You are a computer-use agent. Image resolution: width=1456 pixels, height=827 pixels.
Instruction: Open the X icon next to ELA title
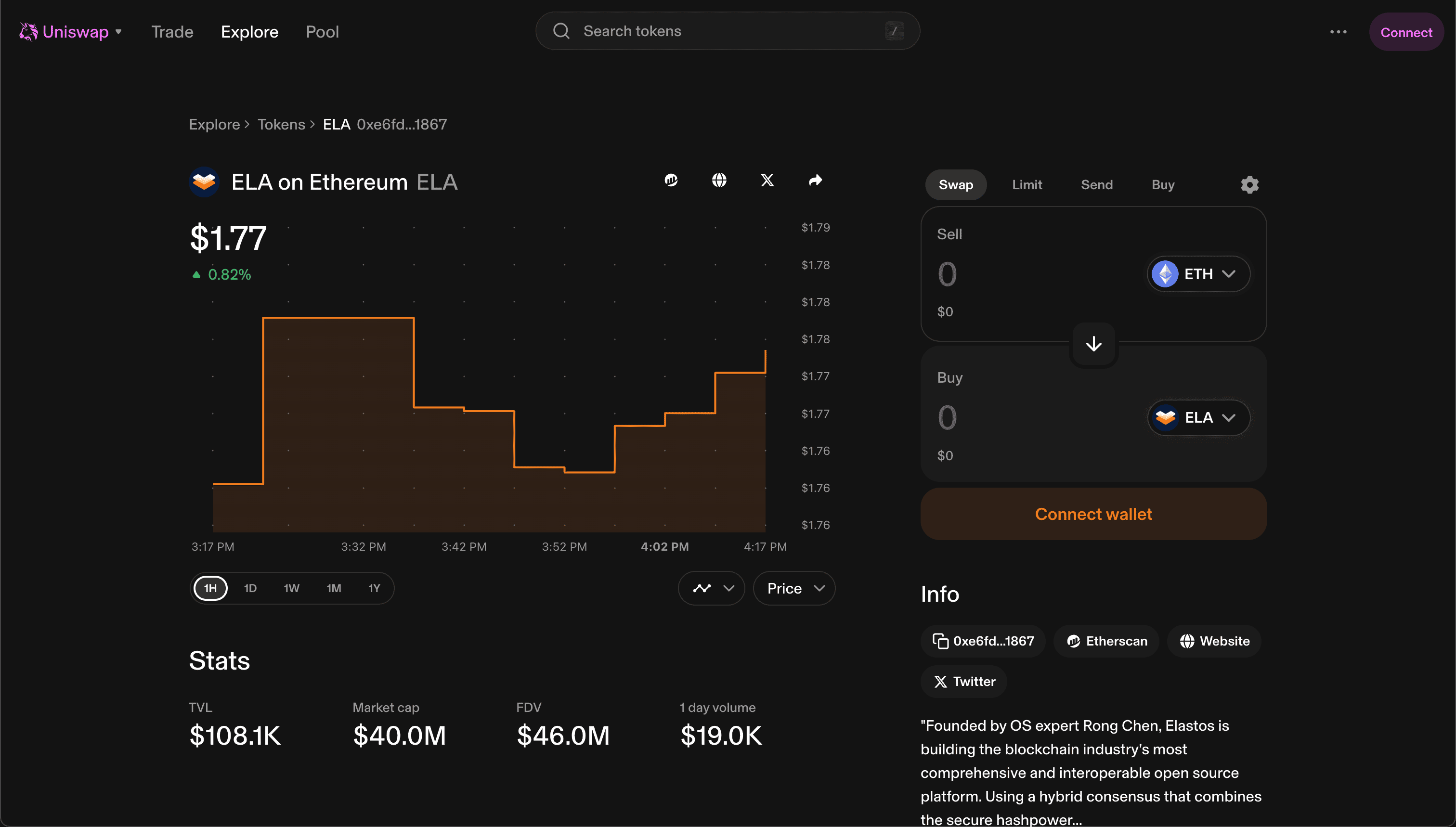(767, 180)
